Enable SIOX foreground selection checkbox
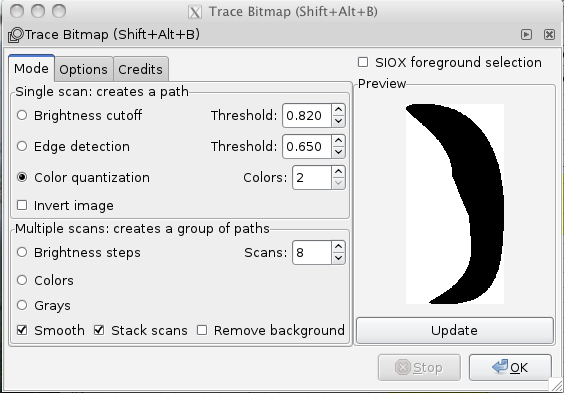This screenshot has height=393, width=564. pyautogui.click(x=363, y=62)
